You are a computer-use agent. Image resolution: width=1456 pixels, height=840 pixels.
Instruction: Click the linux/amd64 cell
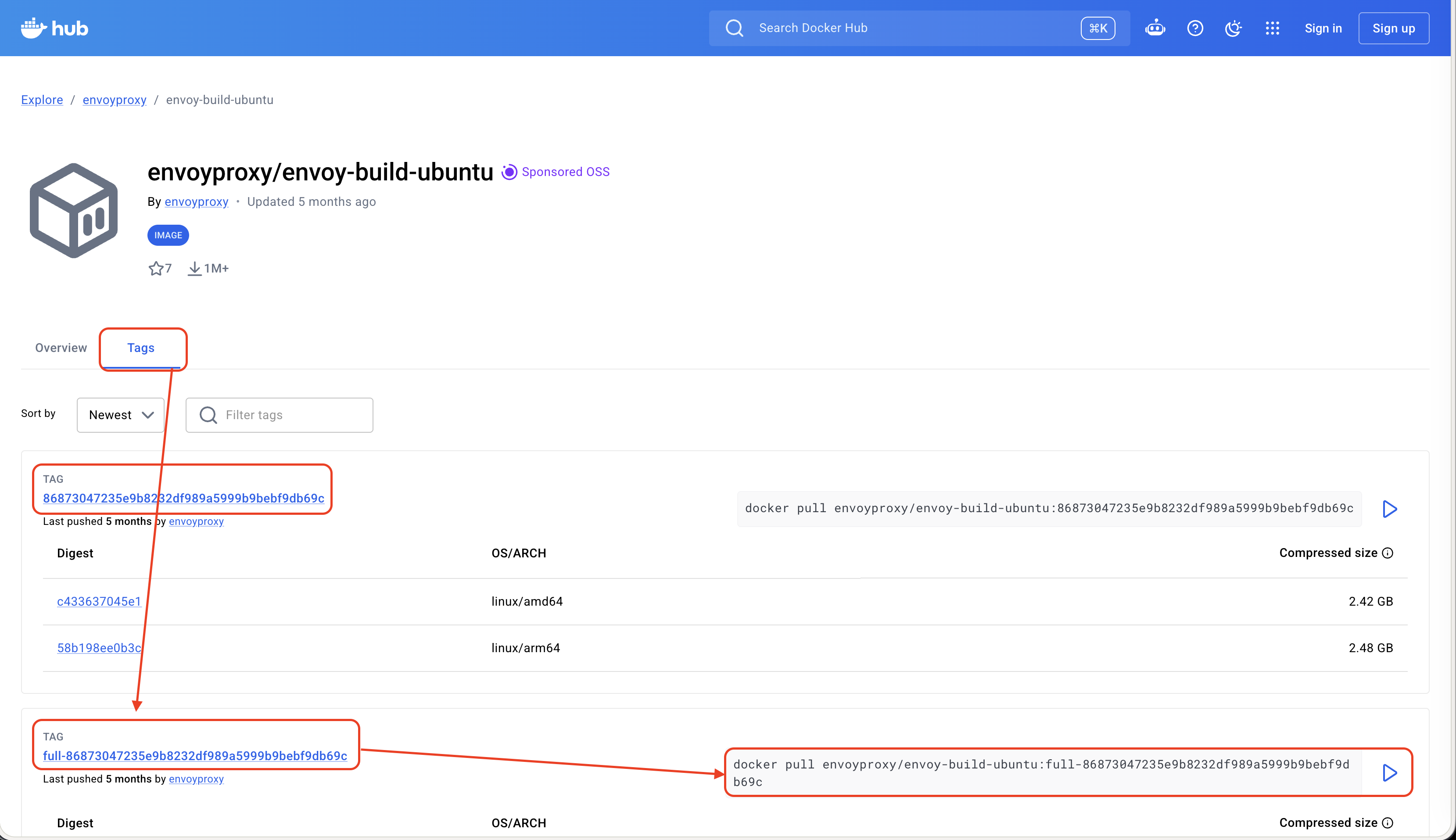(x=527, y=601)
